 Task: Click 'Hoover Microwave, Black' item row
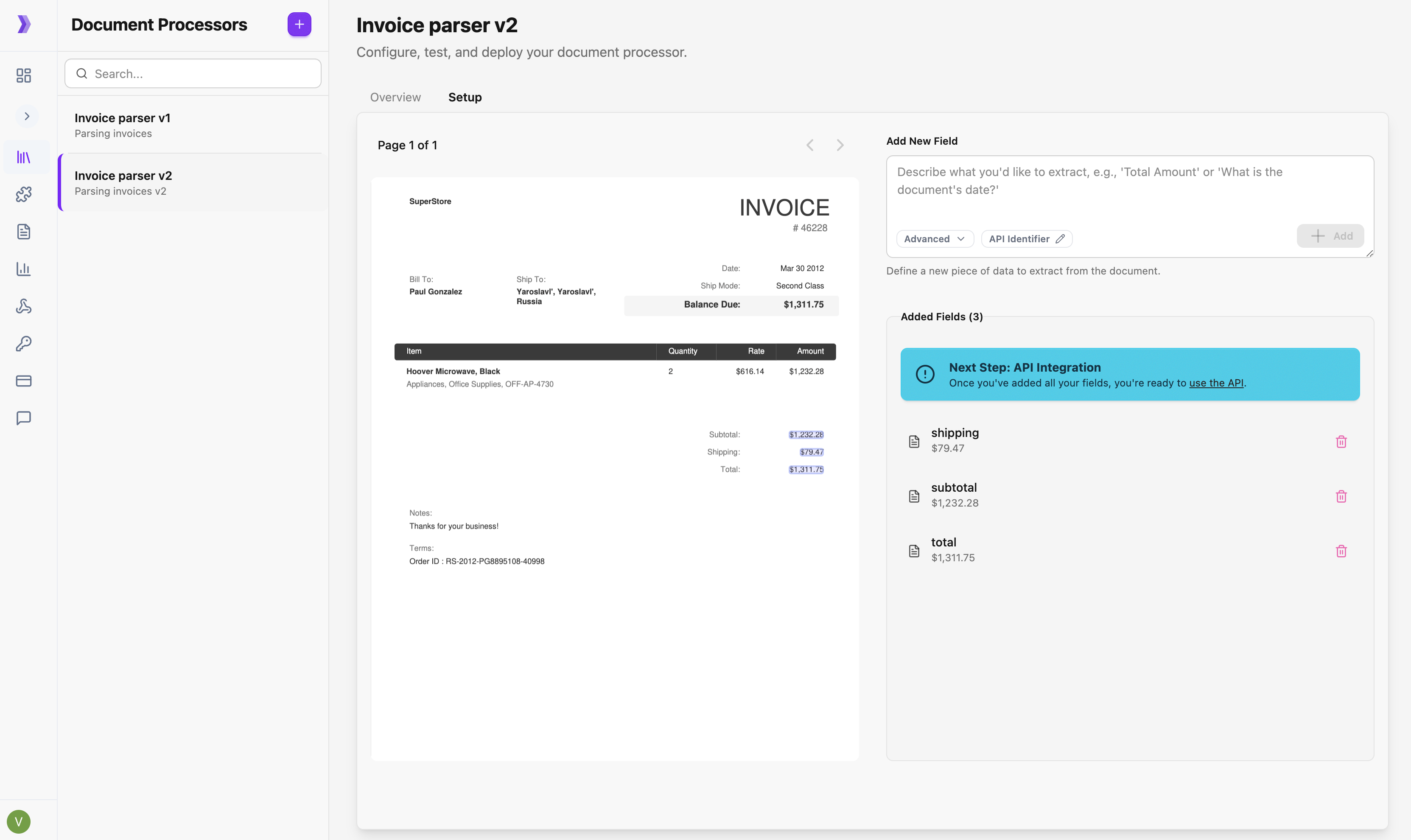point(453,371)
